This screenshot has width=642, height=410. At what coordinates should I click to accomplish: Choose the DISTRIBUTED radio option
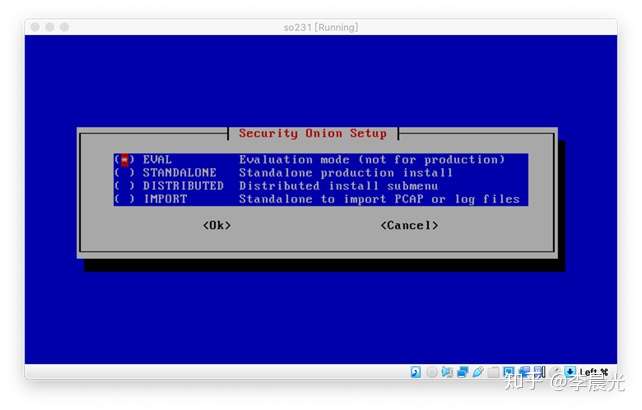pyautogui.click(x=124, y=186)
